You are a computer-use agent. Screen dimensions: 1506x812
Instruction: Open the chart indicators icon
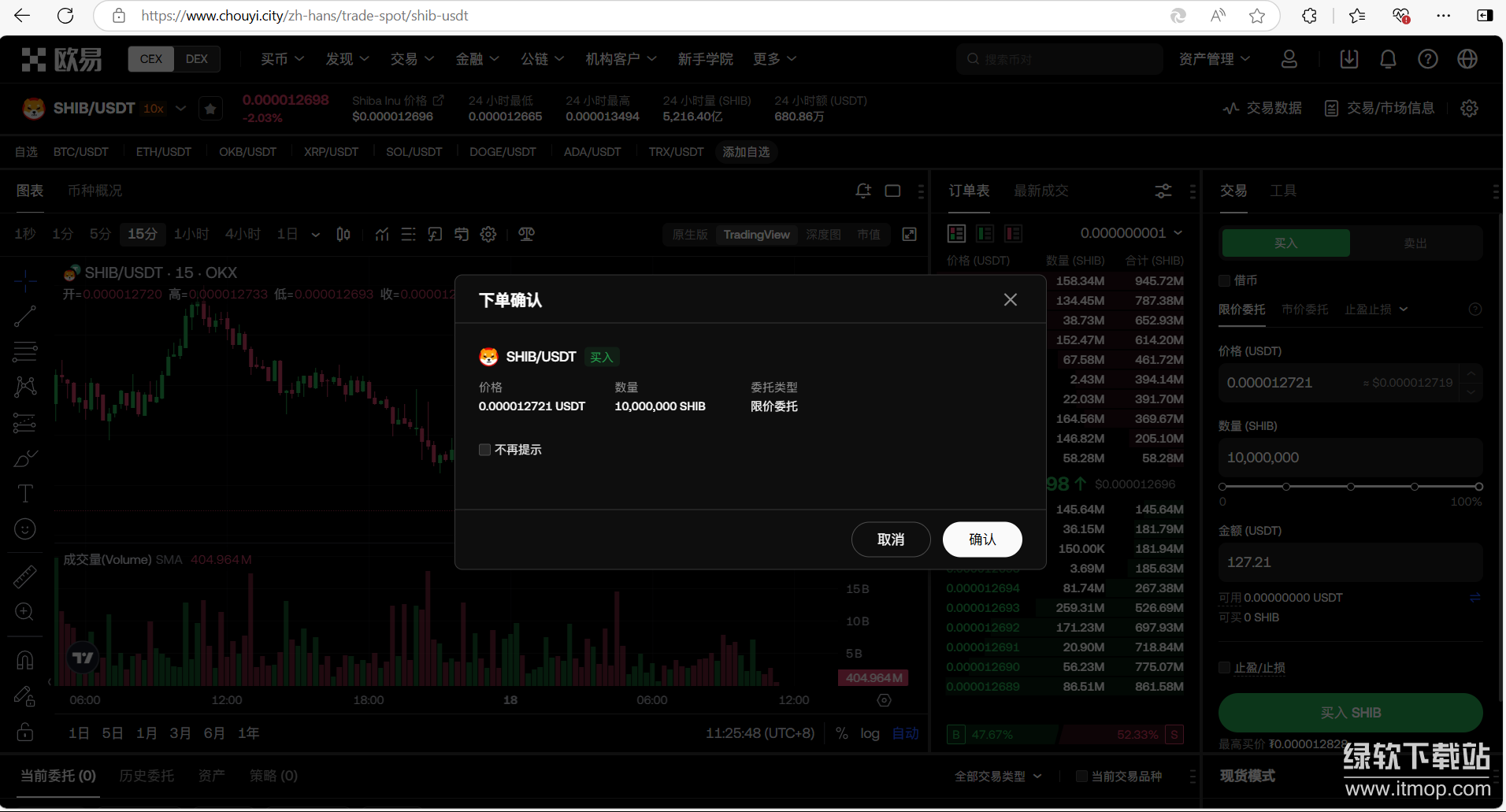[x=382, y=234]
